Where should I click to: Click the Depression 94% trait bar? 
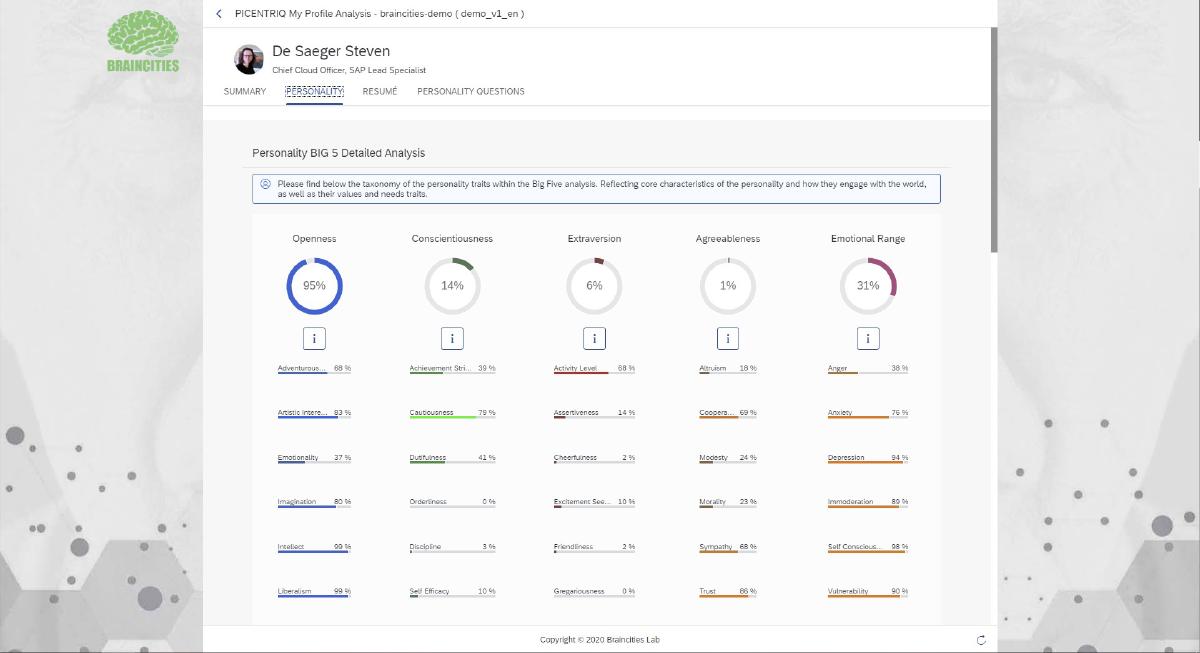coord(868,462)
